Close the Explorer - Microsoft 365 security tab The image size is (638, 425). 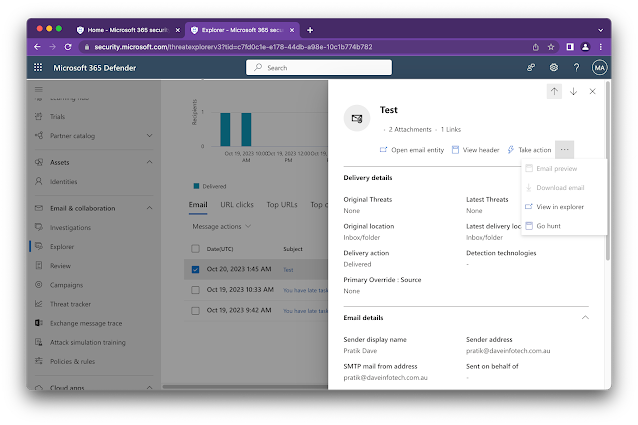coord(292,30)
